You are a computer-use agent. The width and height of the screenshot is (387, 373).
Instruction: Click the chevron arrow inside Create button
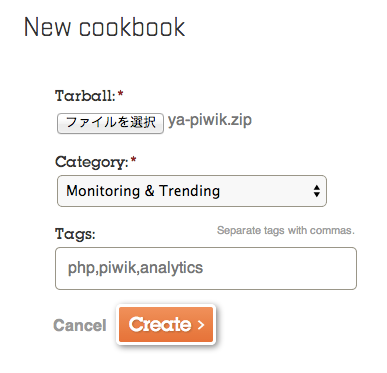(201, 325)
